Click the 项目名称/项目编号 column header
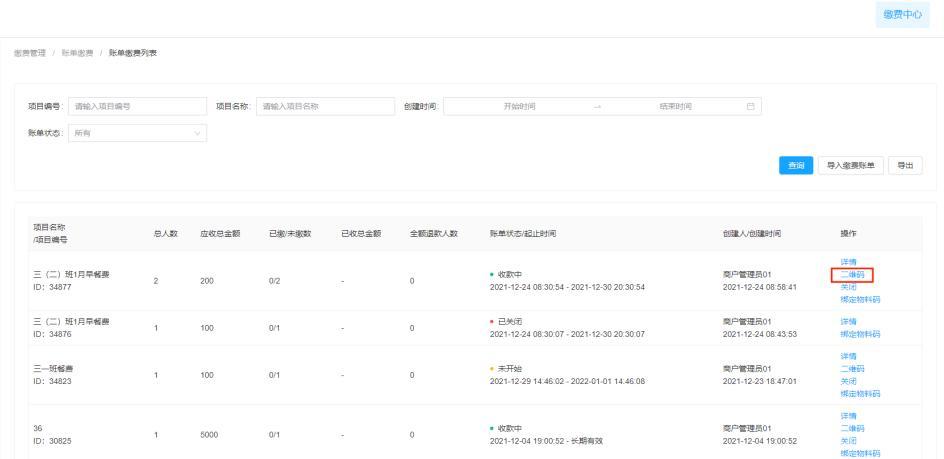This screenshot has width=944, height=459. [50, 234]
